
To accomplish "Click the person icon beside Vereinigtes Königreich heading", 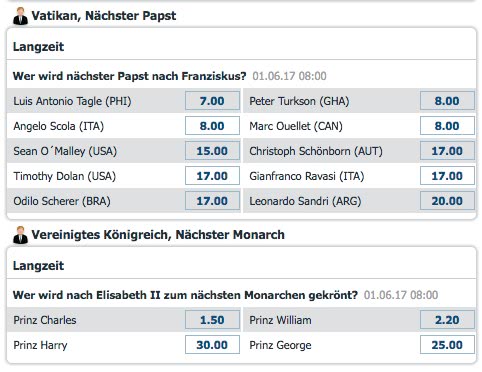I will (20, 235).
